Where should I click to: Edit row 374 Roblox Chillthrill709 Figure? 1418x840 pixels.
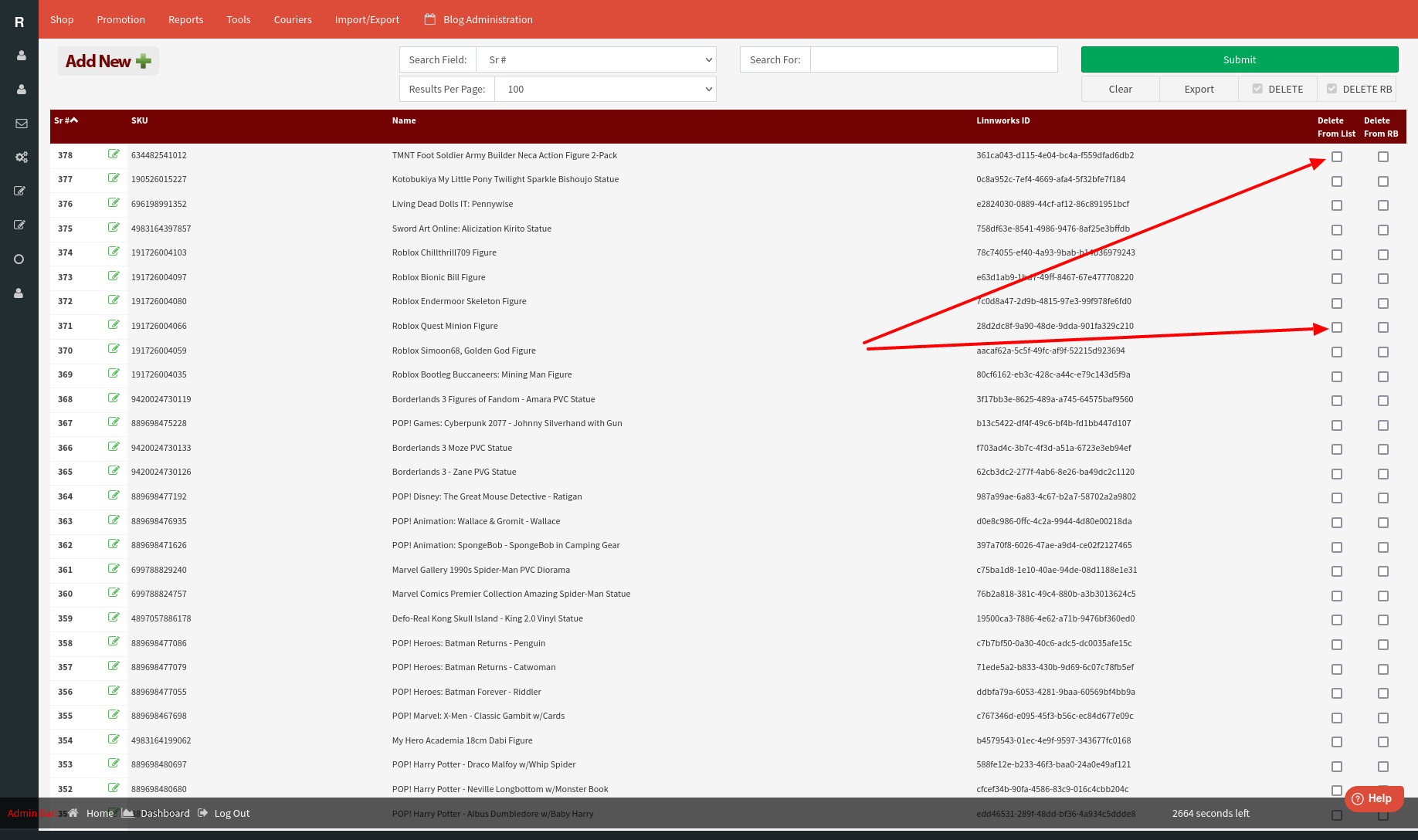(114, 251)
